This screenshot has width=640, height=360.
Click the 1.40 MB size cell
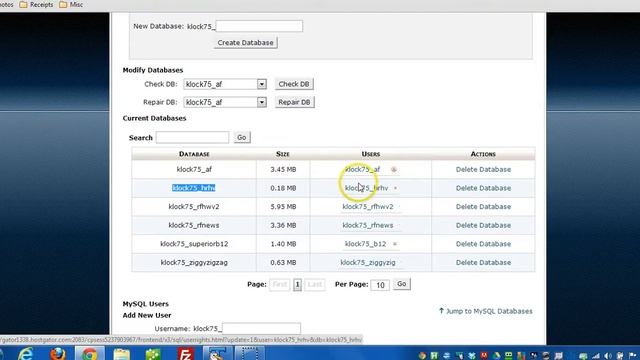[x=283, y=244]
